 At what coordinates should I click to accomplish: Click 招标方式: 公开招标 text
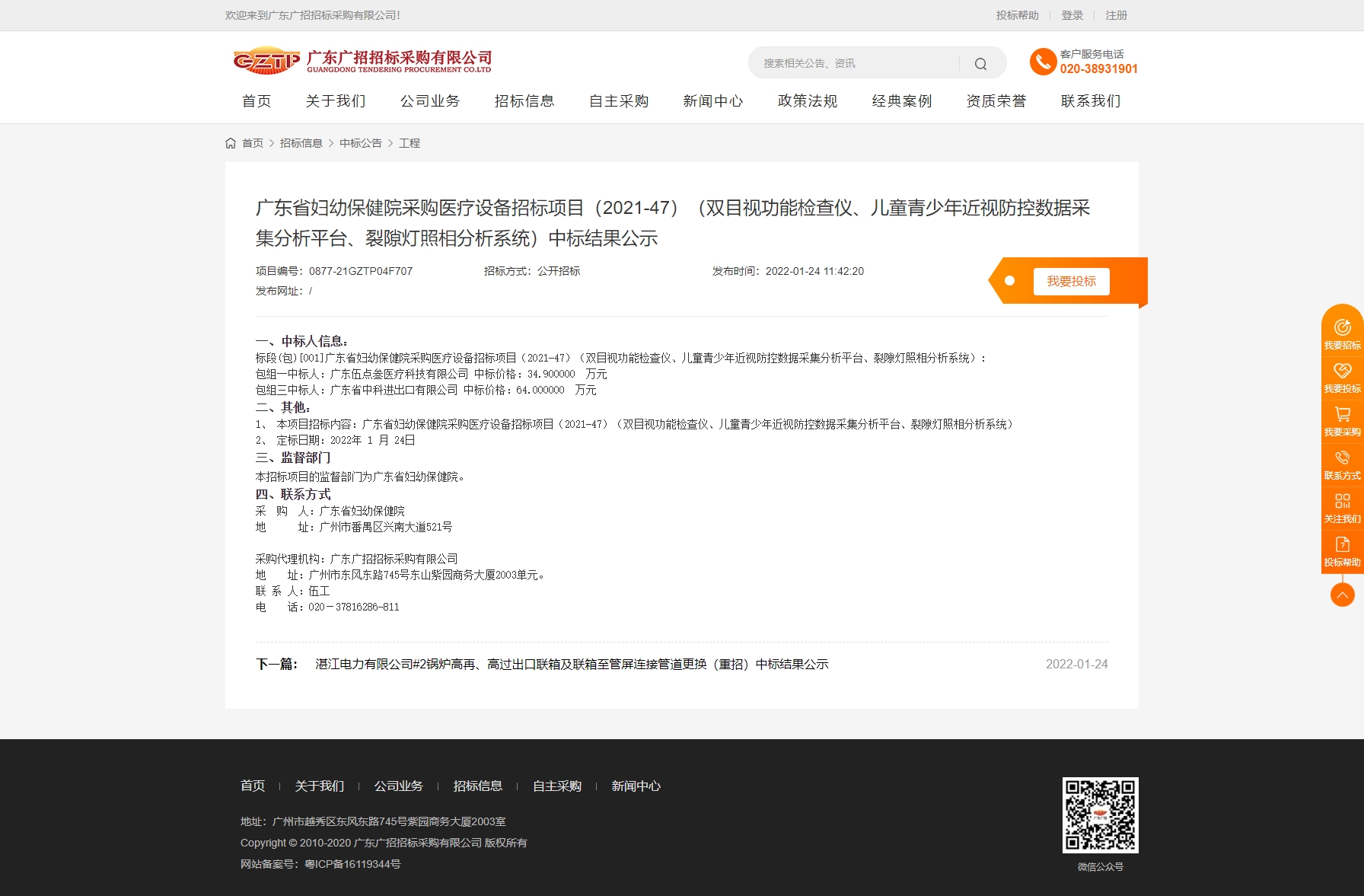[x=532, y=271]
